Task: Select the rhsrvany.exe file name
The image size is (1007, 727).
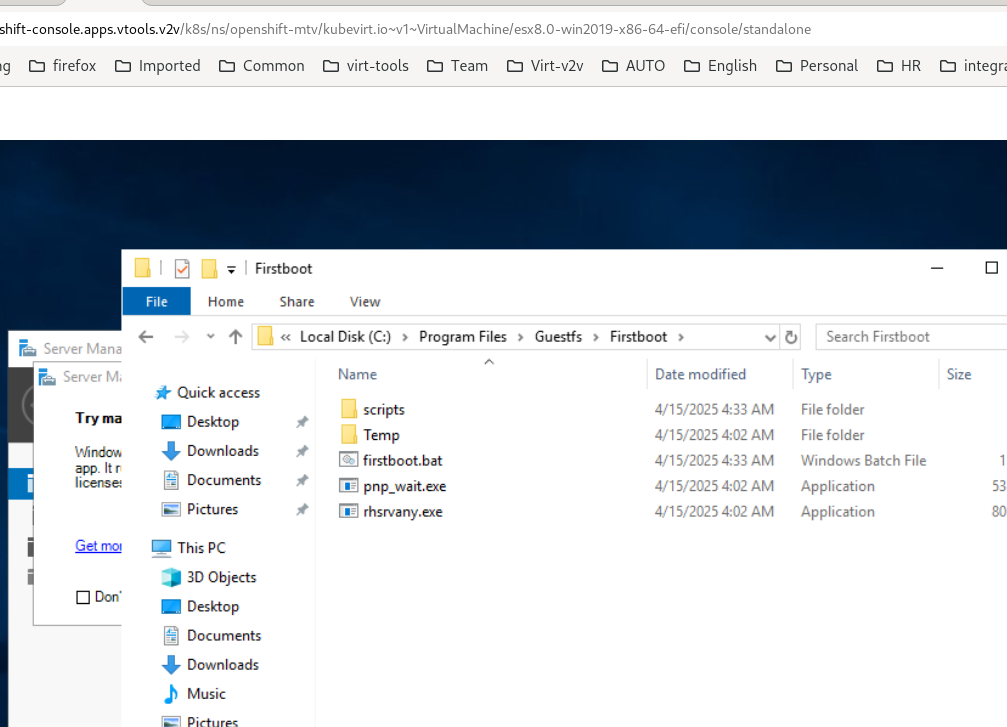Action: (x=403, y=512)
